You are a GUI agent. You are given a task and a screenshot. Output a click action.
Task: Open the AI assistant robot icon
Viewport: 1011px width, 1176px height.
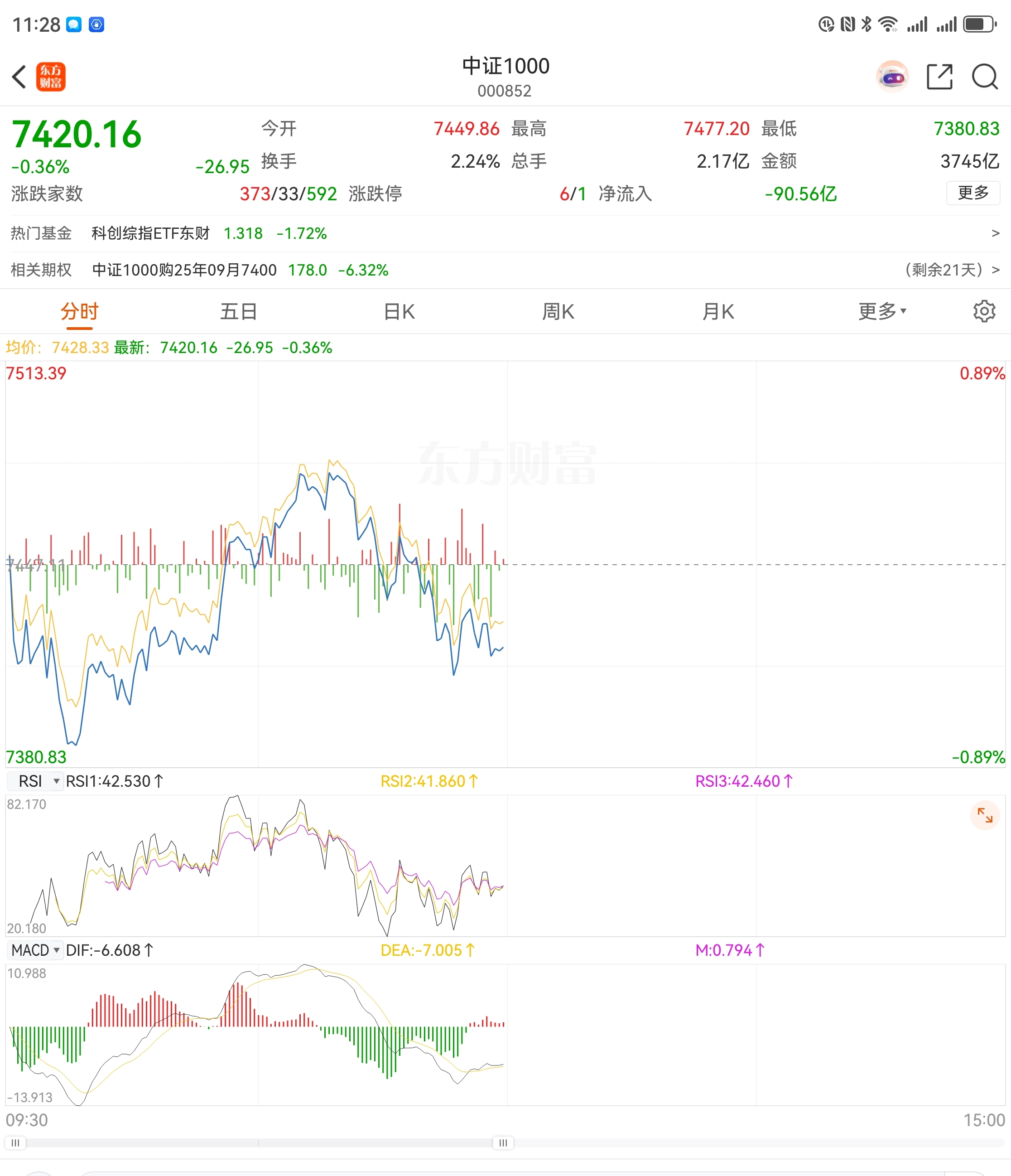tap(892, 77)
